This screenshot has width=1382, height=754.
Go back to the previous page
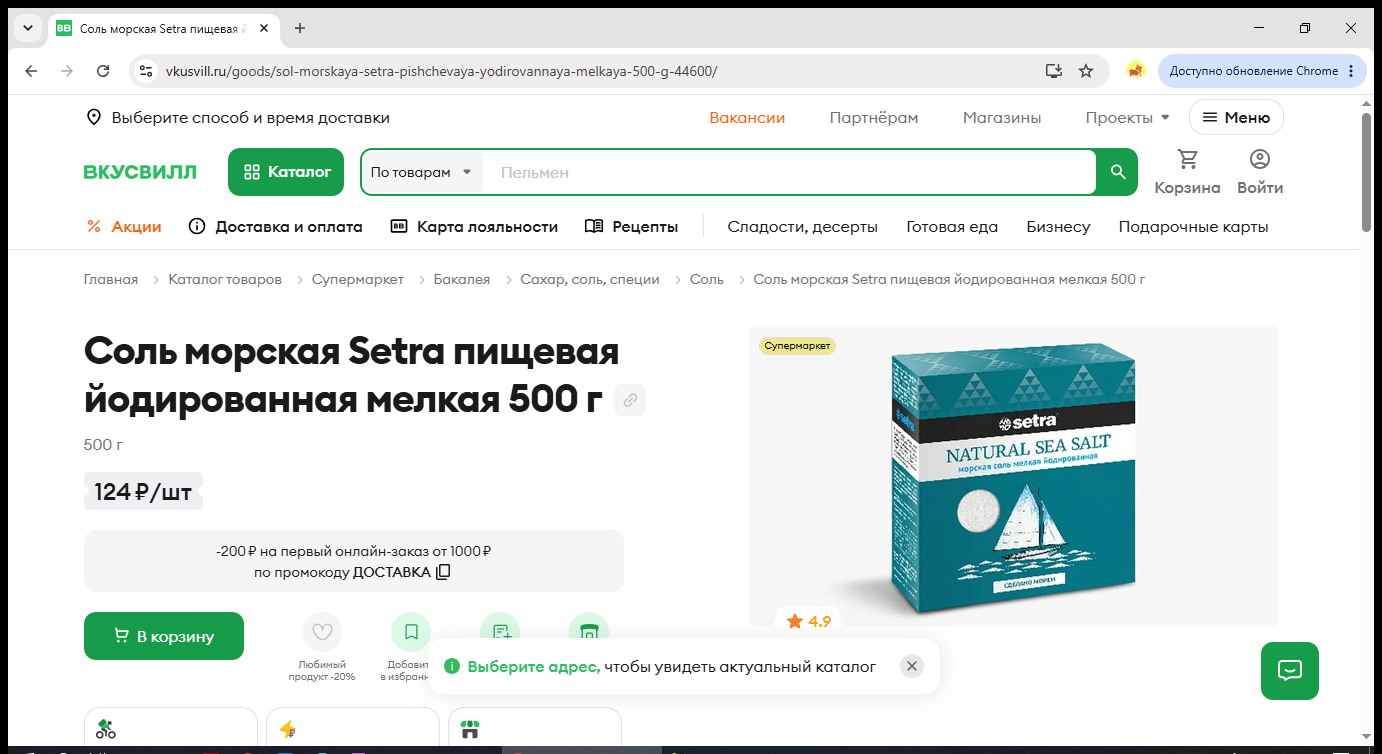tap(31, 71)
